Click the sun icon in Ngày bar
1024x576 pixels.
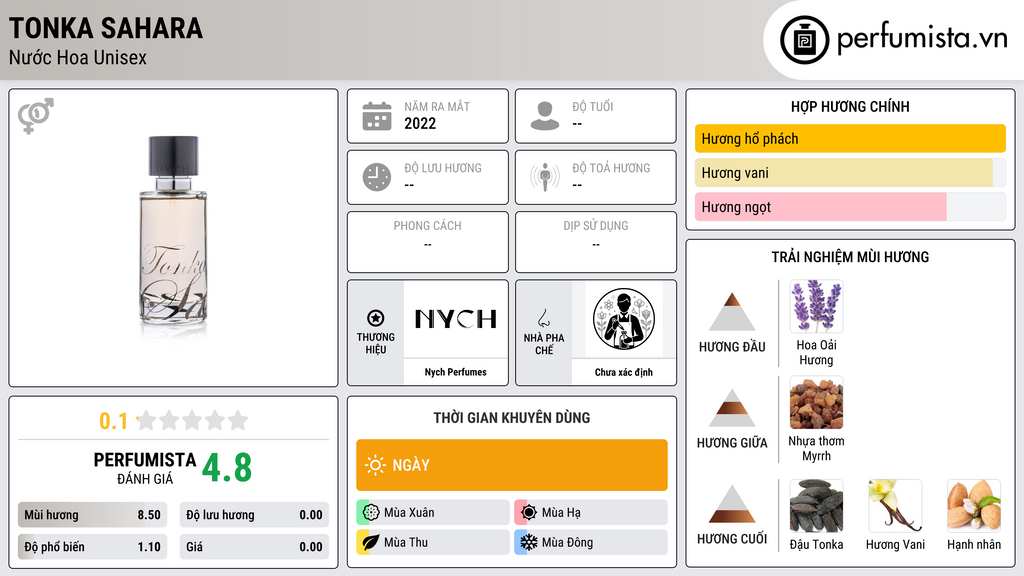pyautogui.click(x=376, y=465)
